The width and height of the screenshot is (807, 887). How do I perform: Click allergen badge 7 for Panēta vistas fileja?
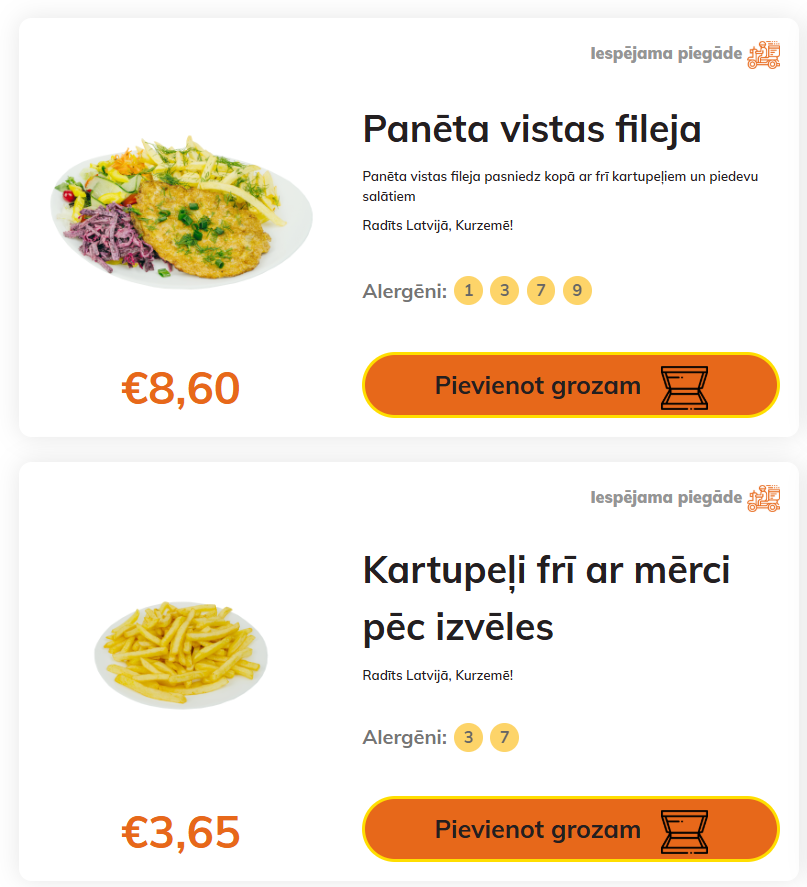pos(540,291)
